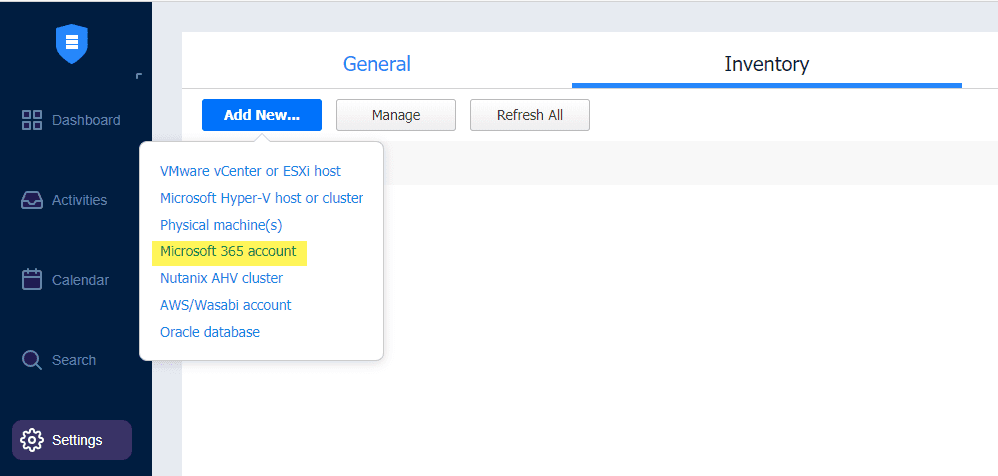
Task: Open Dashboard via its grid icon
Action: pos(32,120)
